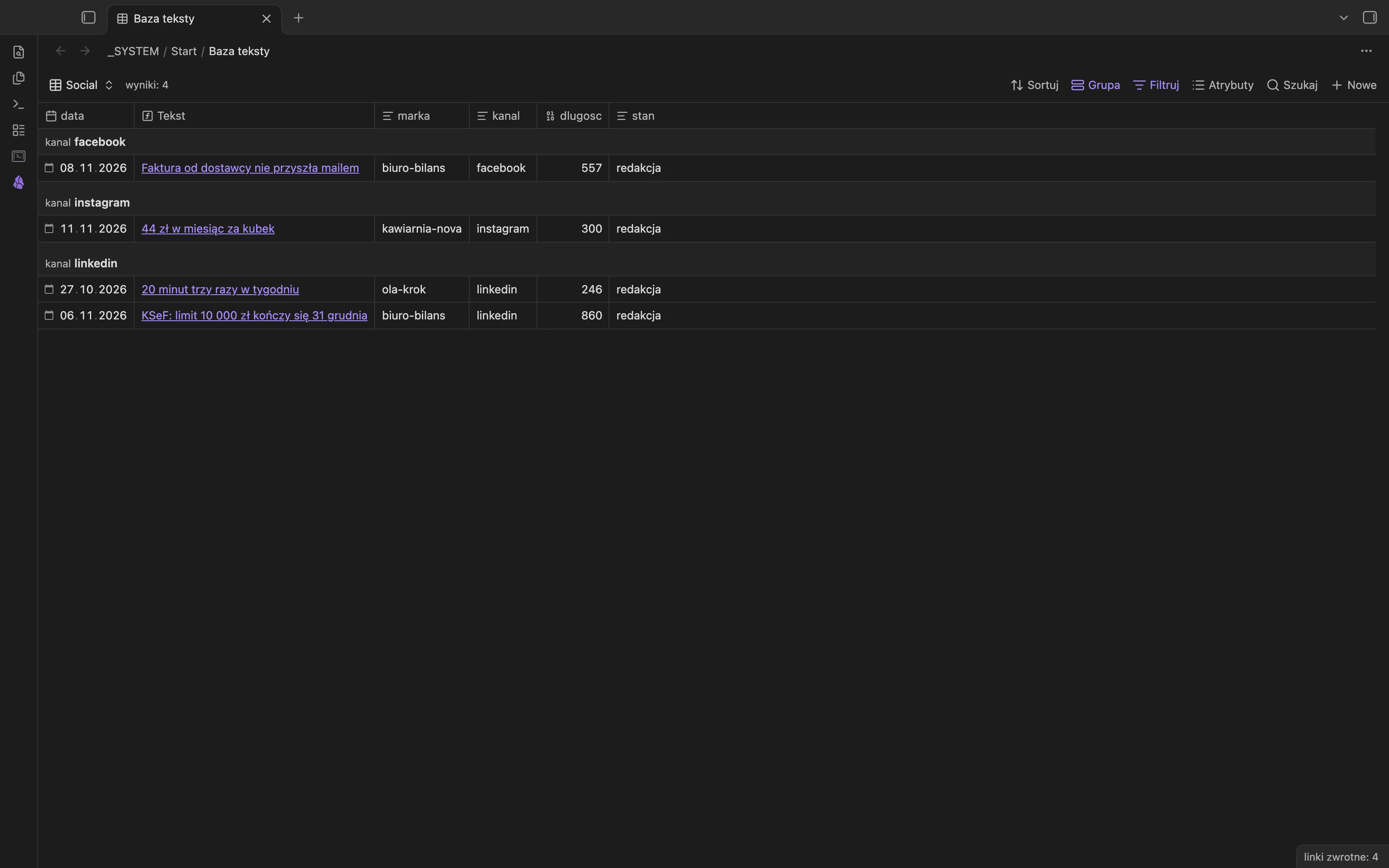
Task: Open a new tab with plus icon
Action: point(299,18)
